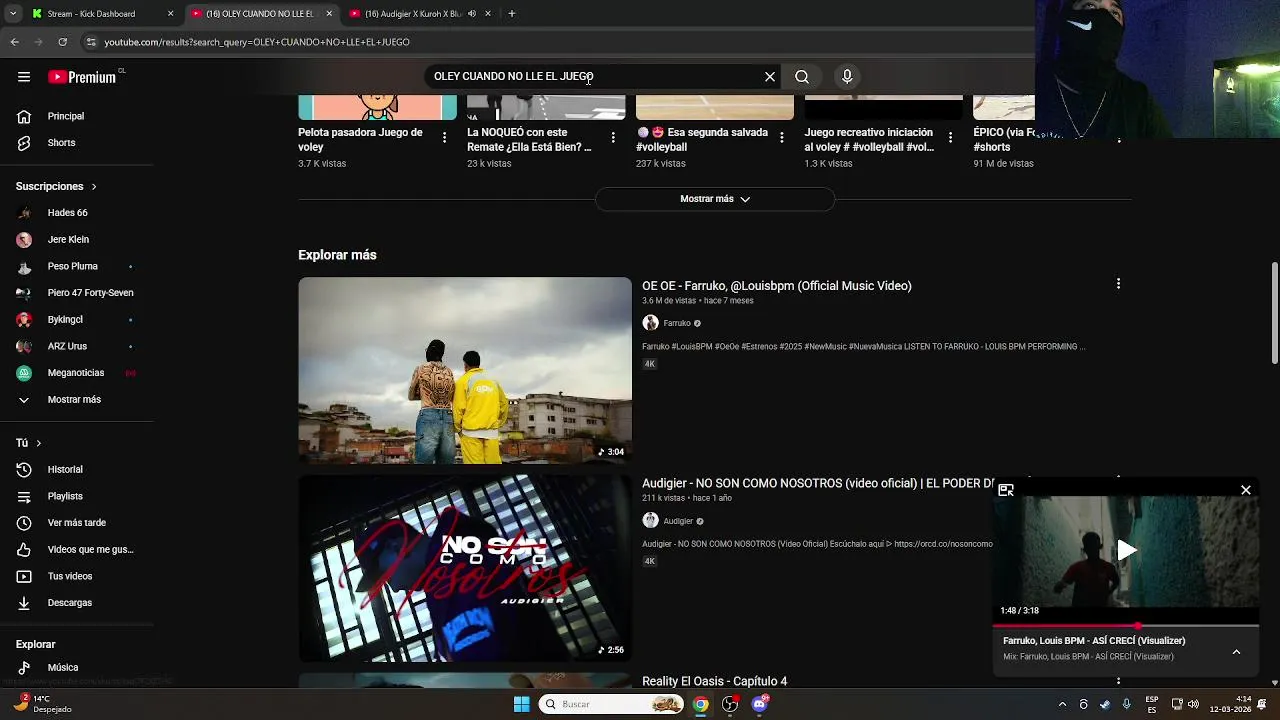This screenshot has height=720, width=1280.
Task: Open Audigier NO SON COMO NOSOTROS title
Action: pyautogui.click(x=818, y=483)
